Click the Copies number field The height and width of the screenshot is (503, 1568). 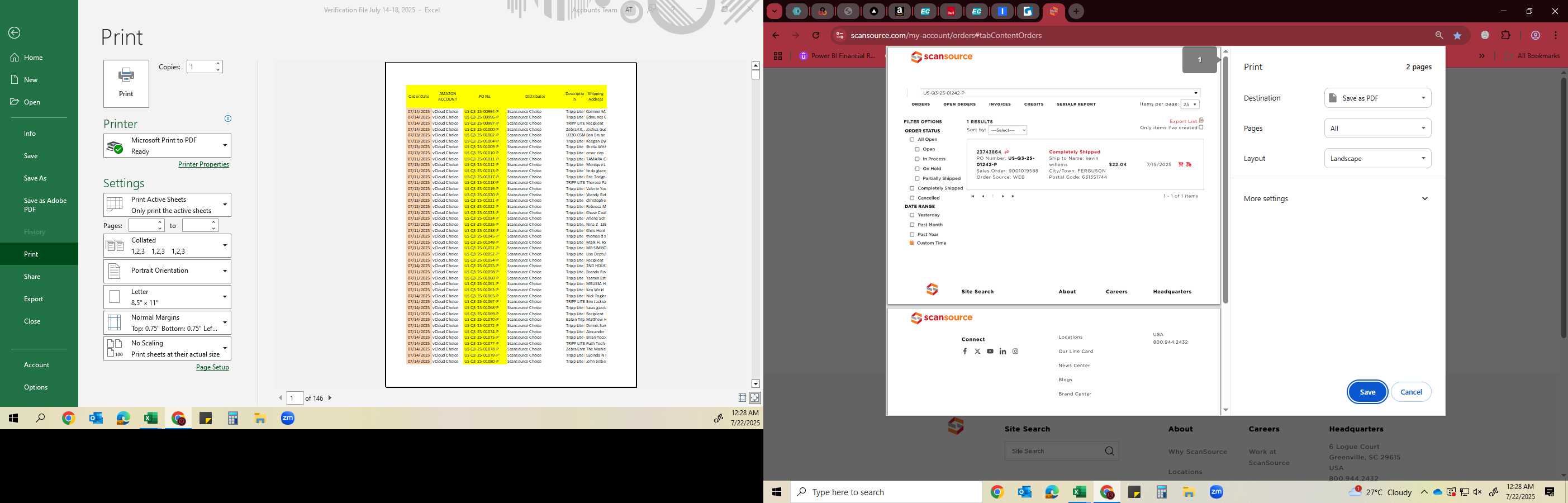(200, 67)
